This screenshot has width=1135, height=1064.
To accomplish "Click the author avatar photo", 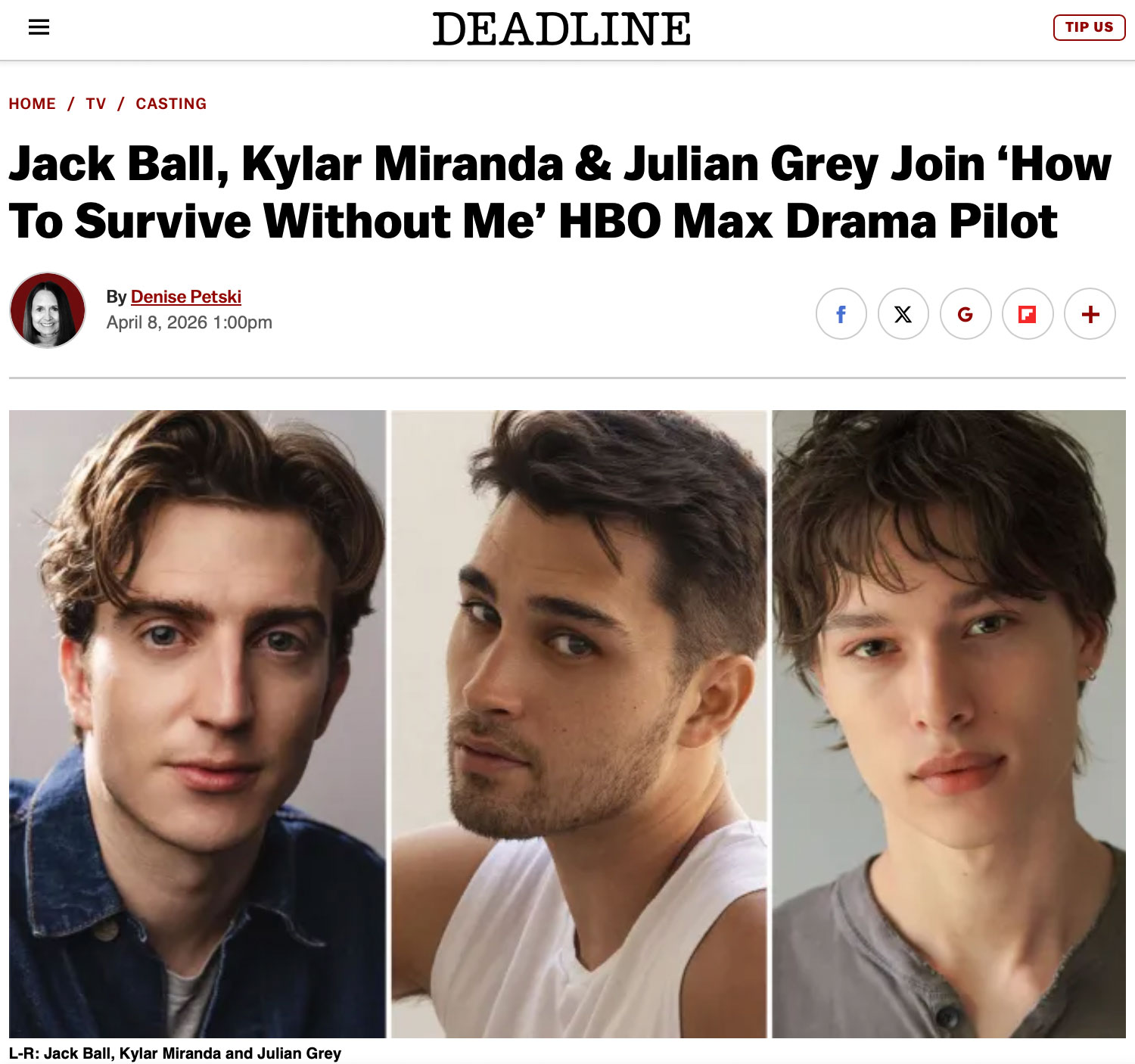I will click(x=48, y=310).
